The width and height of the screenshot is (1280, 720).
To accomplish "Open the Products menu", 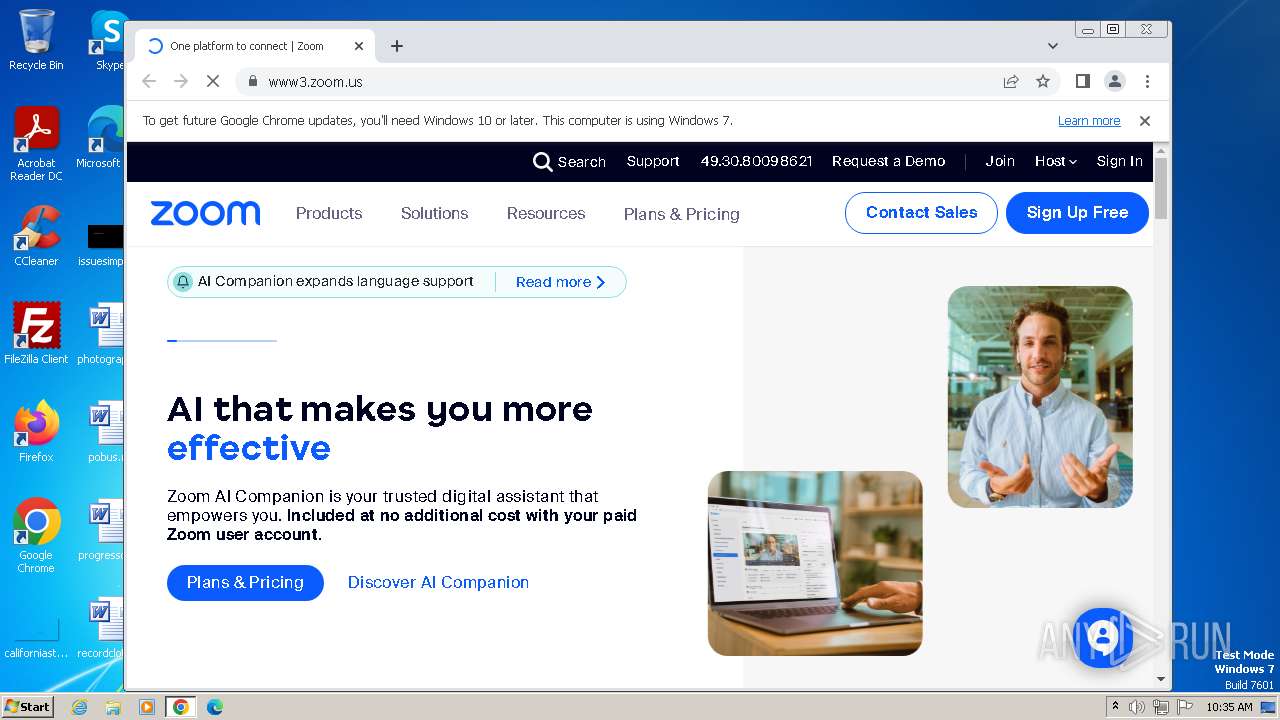I will [329, 214].
